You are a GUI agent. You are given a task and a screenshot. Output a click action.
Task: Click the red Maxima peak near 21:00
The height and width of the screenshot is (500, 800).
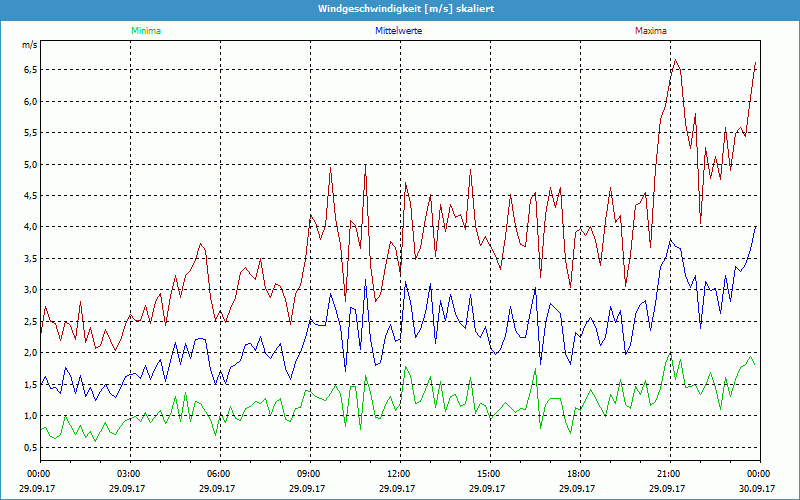pos(676,60)
